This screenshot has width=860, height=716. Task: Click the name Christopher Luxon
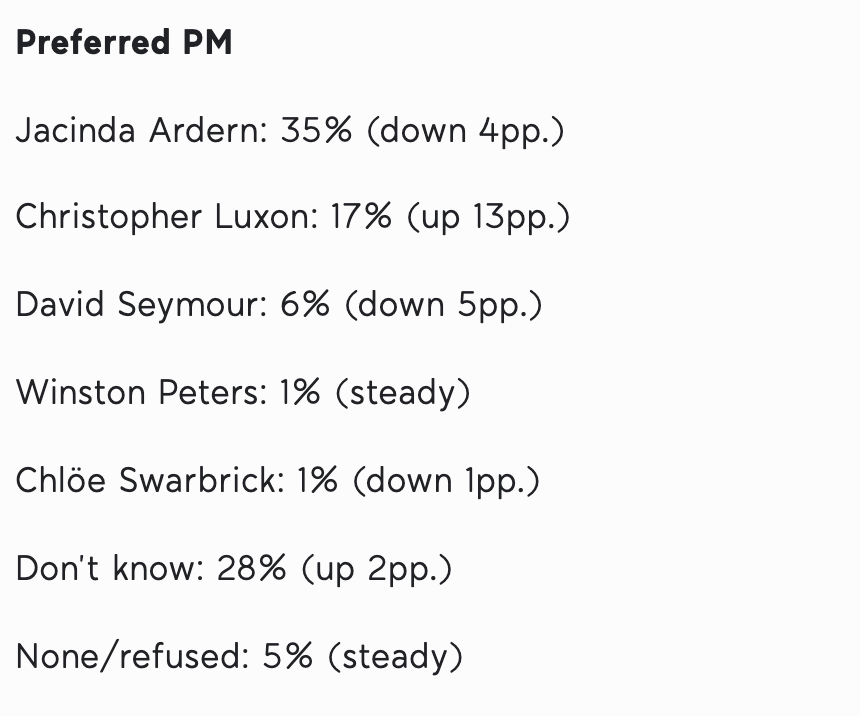point(167,217)
